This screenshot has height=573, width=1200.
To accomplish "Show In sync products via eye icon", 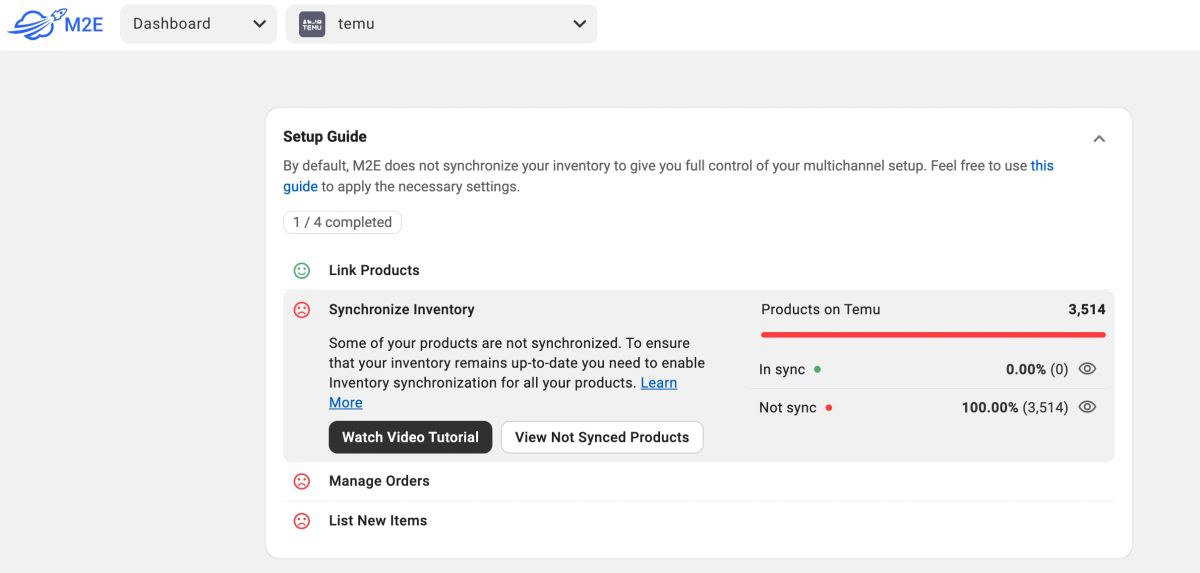I will [x=1088, y=369].
